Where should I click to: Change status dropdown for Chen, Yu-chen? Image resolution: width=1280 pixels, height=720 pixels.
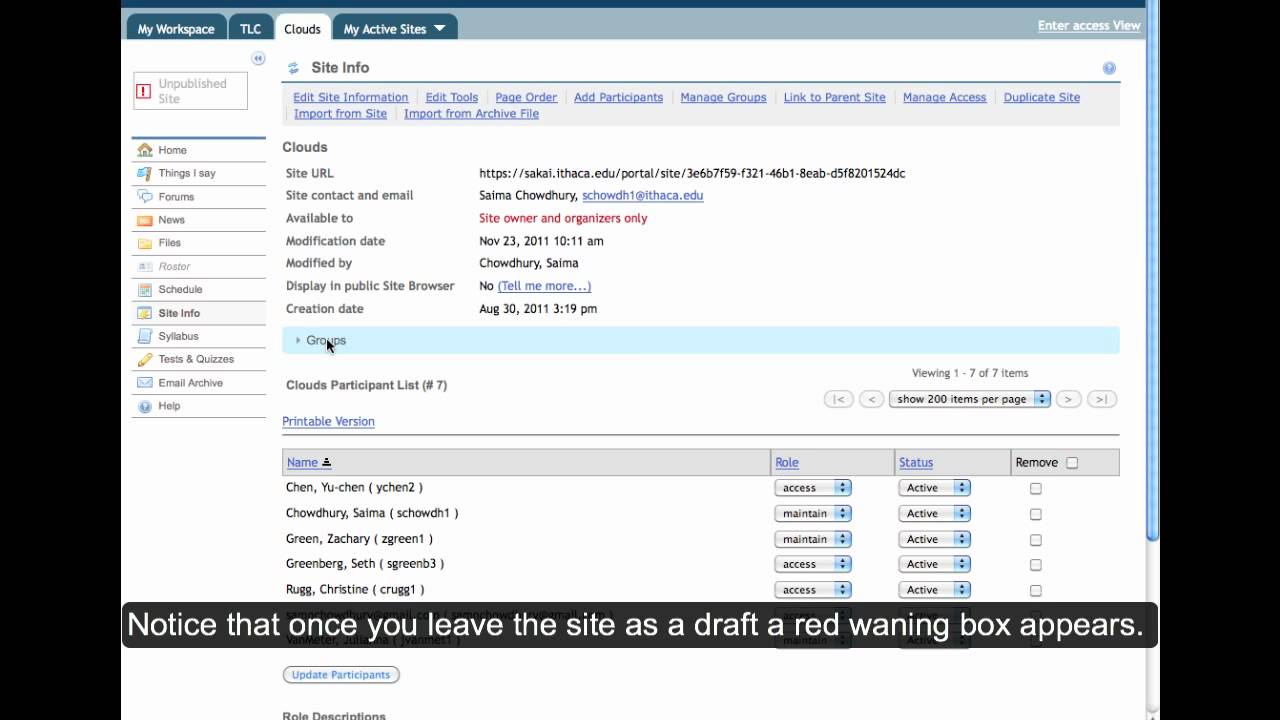tap(934, 488)
